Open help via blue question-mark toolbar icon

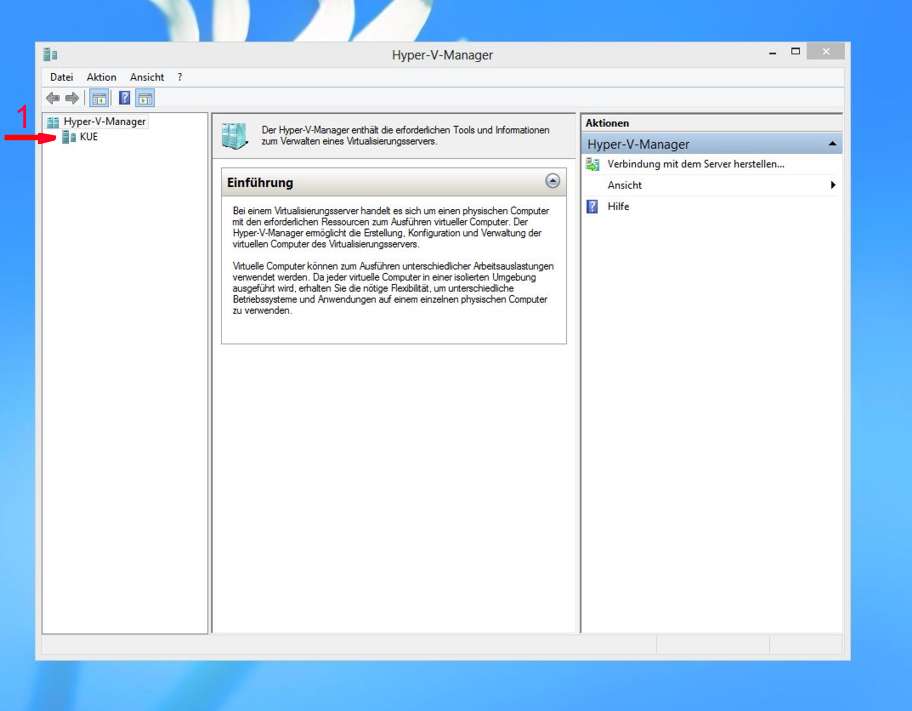[x=124, y=98]
